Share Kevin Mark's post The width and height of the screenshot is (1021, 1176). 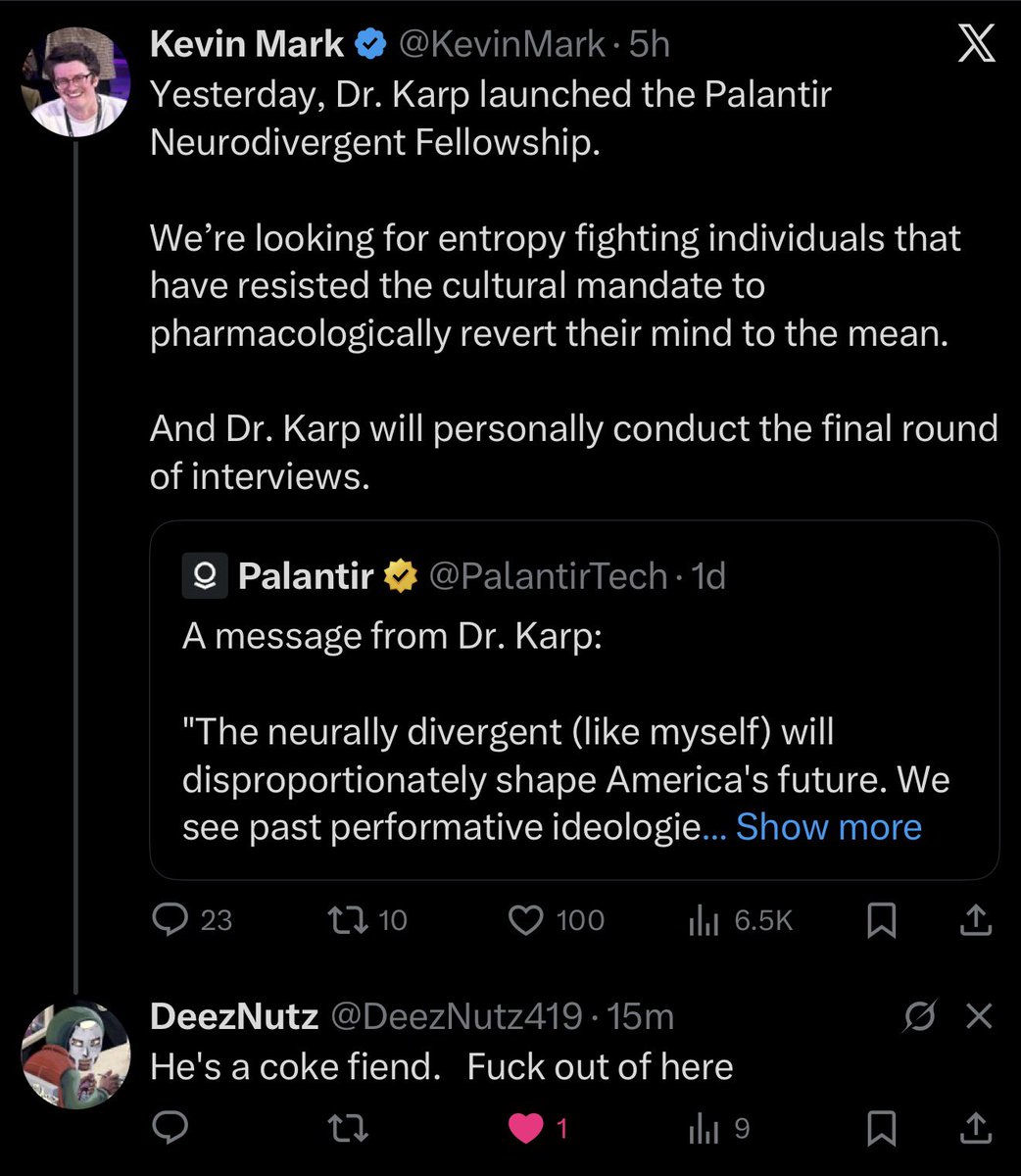pos(974,919)
